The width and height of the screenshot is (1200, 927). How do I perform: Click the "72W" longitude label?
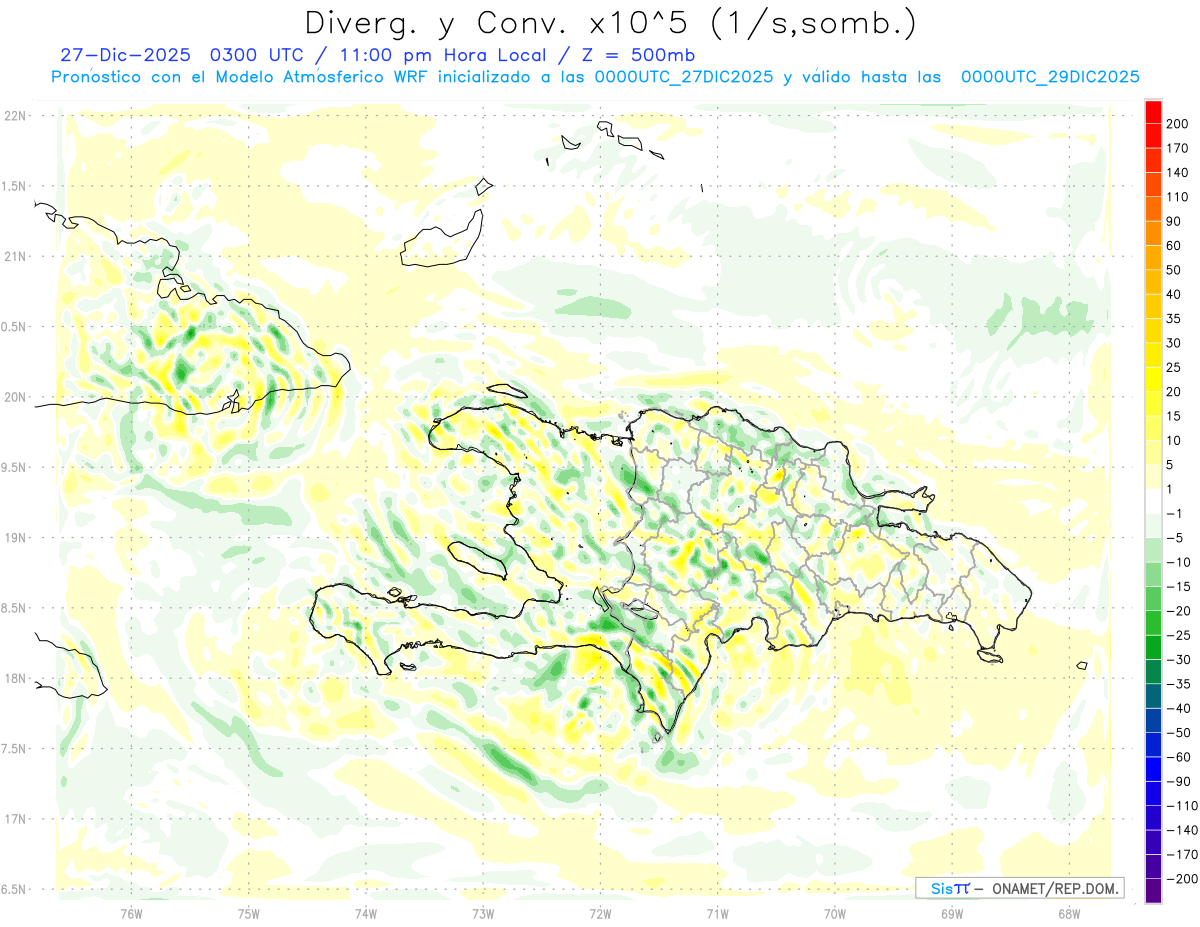click(x=600, y=913)
